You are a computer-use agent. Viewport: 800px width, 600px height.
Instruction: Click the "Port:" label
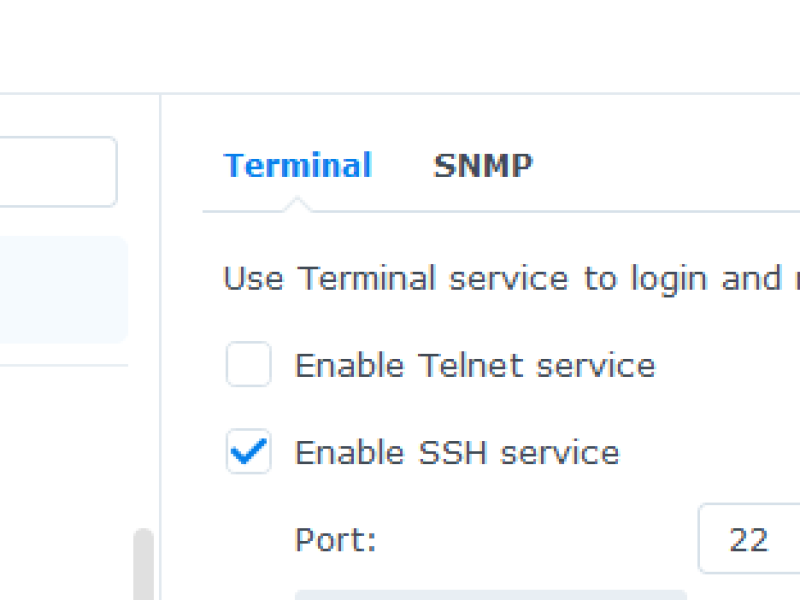pyautogui.click(x=336, y=539)
